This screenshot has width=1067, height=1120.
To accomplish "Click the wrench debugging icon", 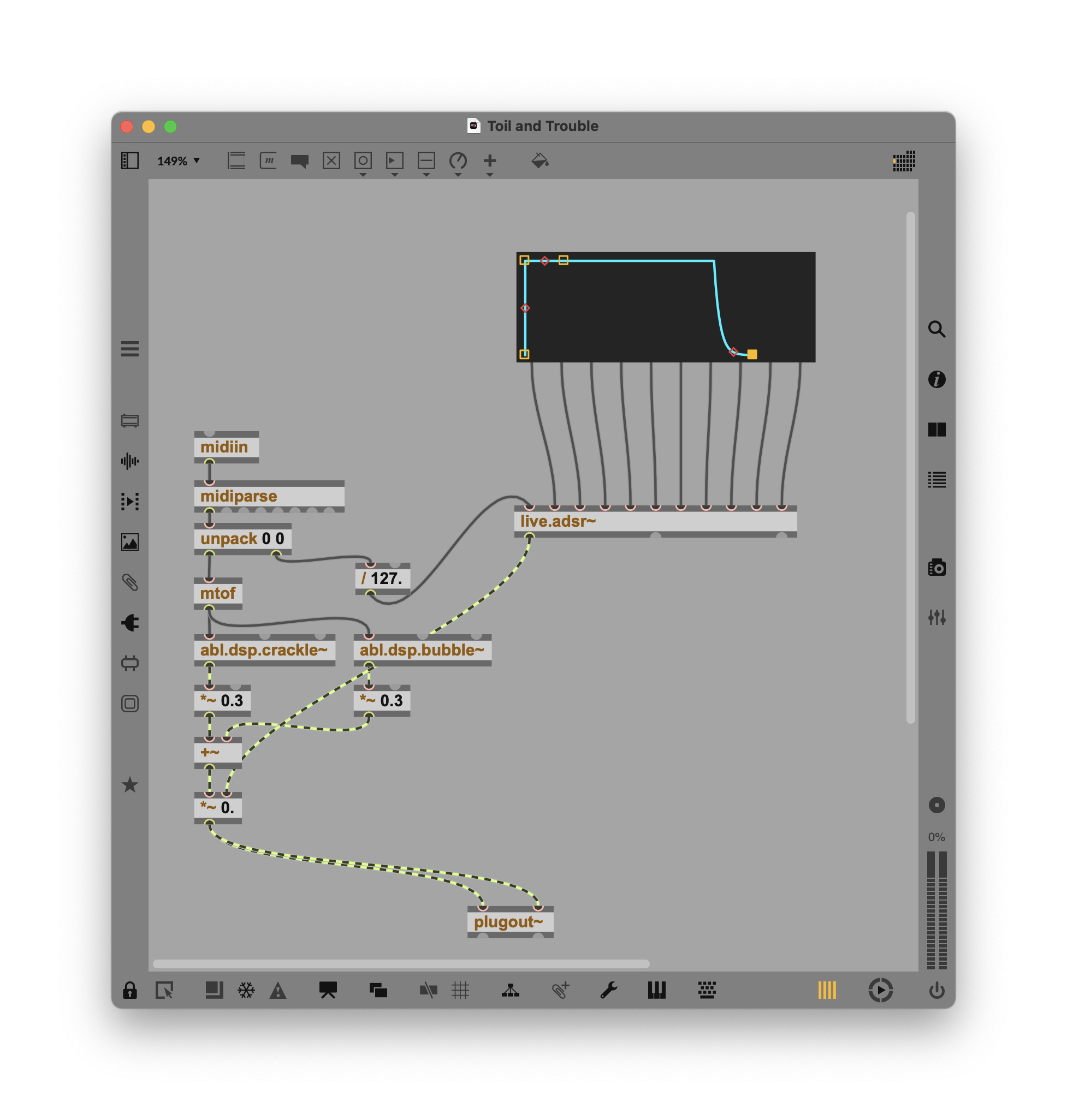I will [608, 991].
